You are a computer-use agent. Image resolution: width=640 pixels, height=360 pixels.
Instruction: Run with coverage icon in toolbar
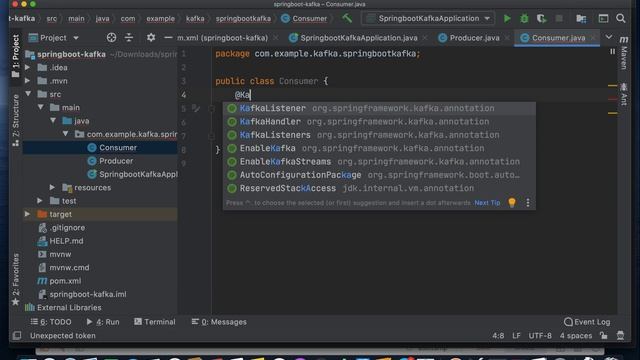541,18
